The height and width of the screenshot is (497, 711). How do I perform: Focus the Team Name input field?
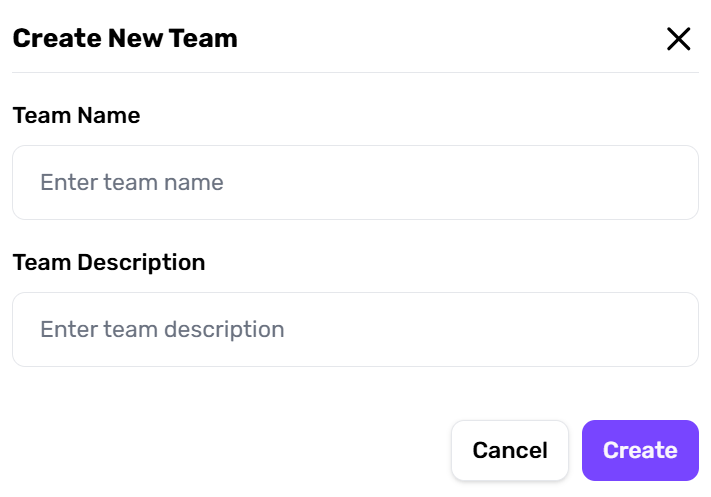click(x=355, y=182)
